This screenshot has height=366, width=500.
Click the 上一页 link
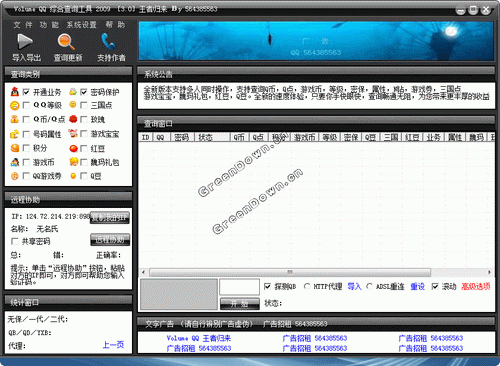(x=113, y=345)
